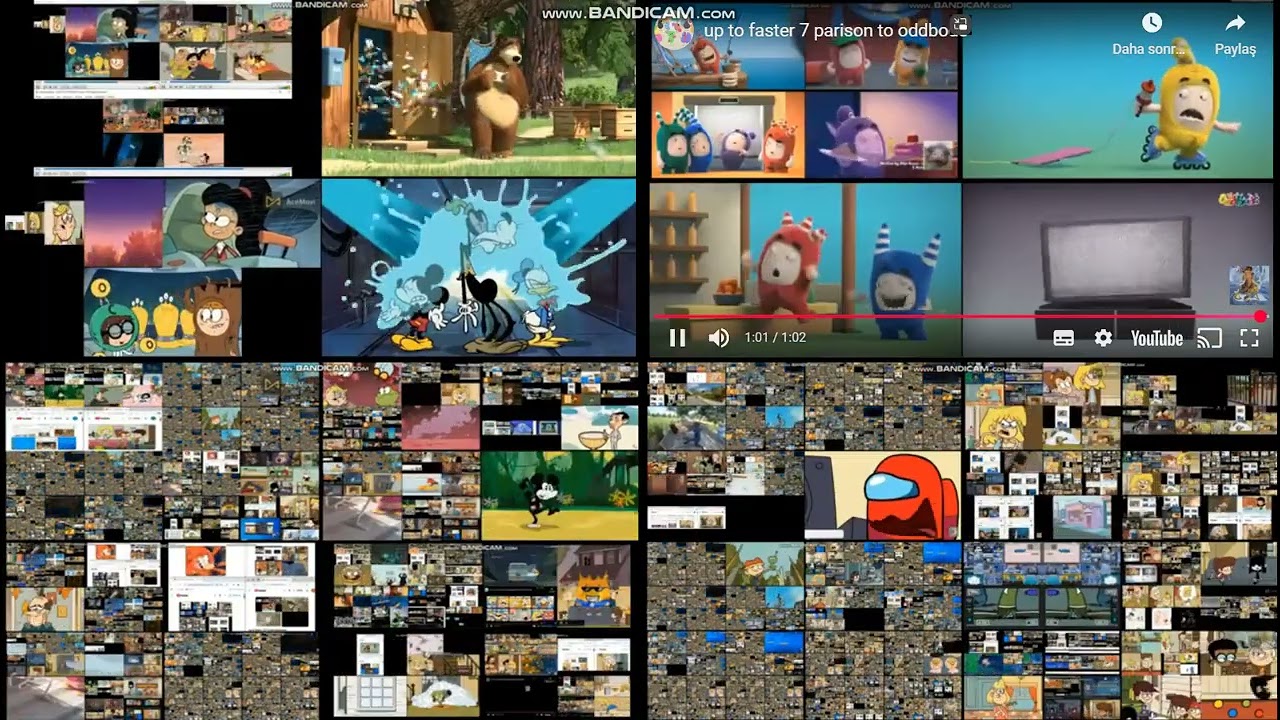Click the channel avatar beside the title
This screenshot has width=1280, height=720.
[x=673, y=30]
